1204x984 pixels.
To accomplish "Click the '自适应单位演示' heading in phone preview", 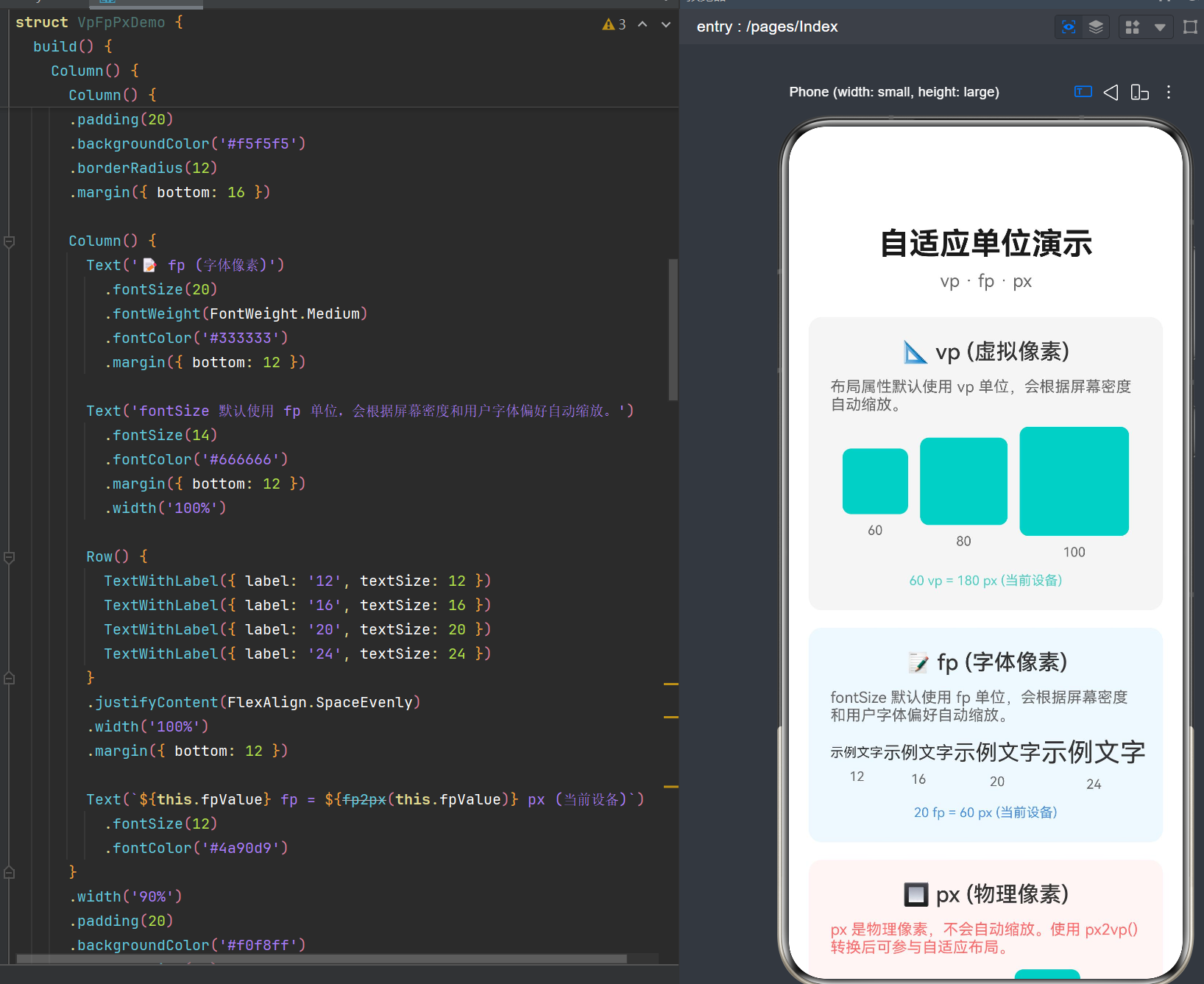I will [x=986, y=244].
